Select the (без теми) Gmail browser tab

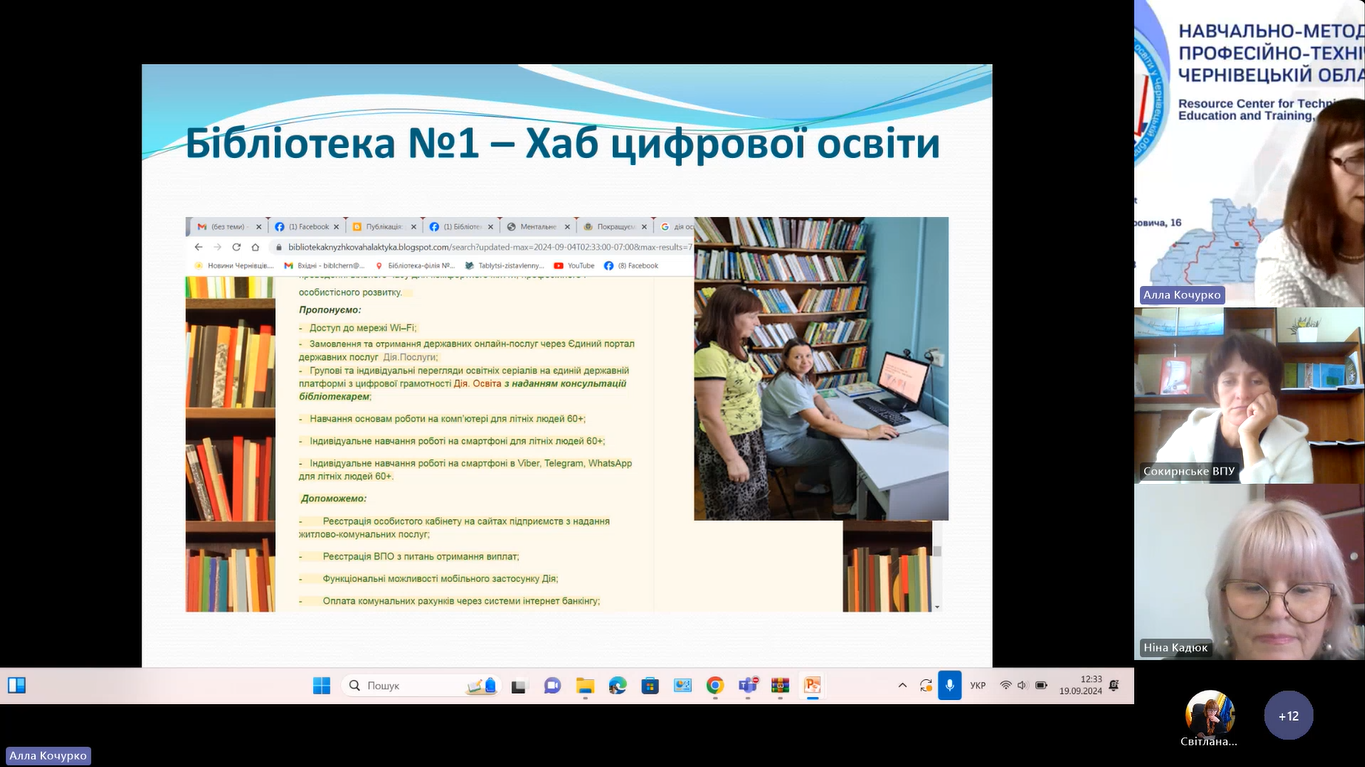click(x=227, y=227)
